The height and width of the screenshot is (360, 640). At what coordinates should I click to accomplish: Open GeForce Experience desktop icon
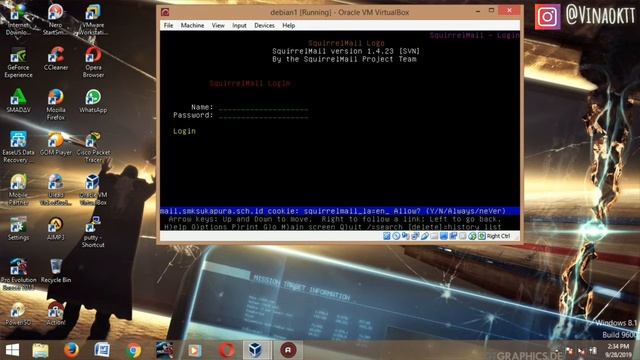[x=18, y=62]
